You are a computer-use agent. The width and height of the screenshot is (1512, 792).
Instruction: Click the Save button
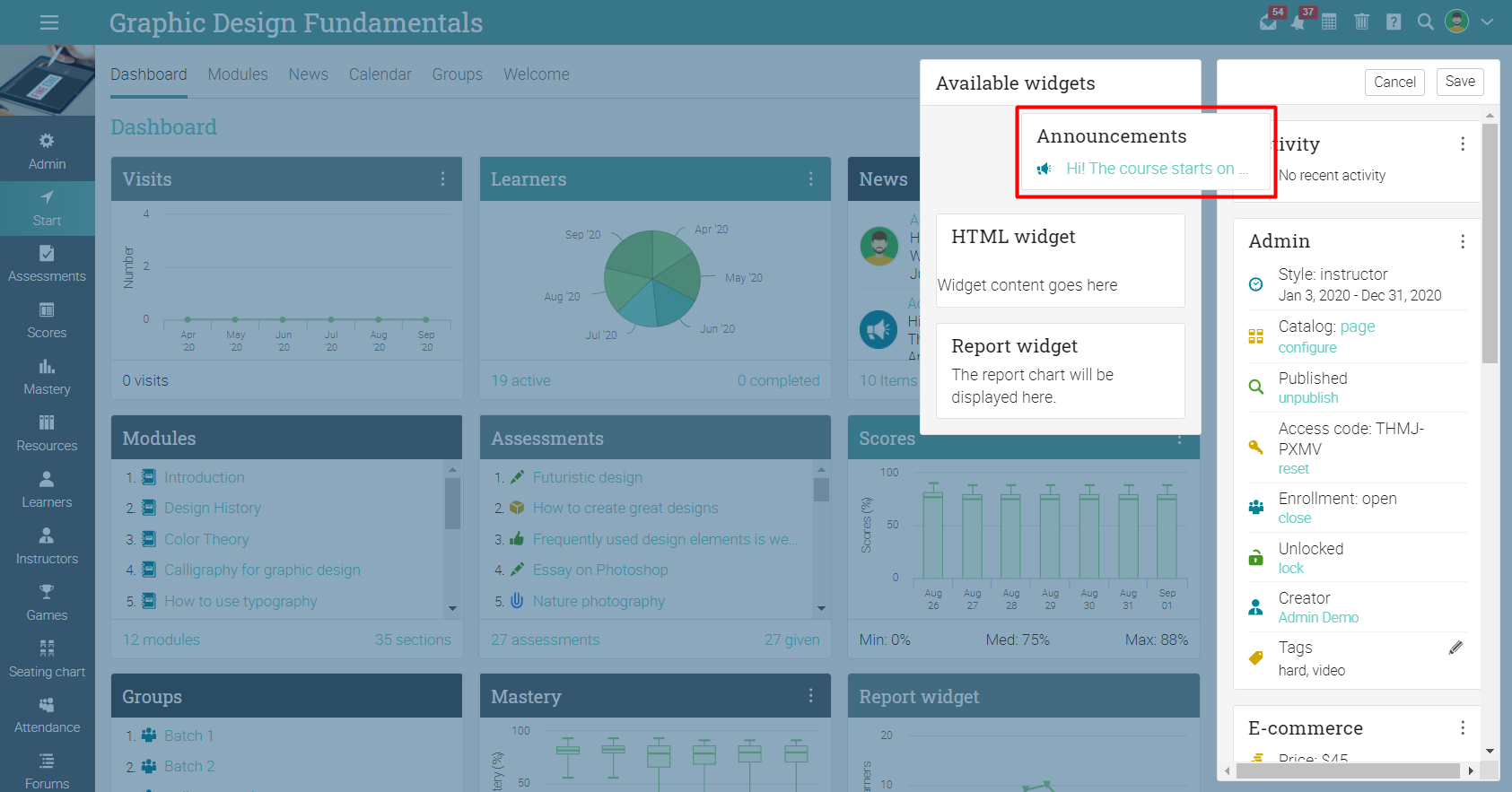pyautogui.click(x=1460, y=82)
